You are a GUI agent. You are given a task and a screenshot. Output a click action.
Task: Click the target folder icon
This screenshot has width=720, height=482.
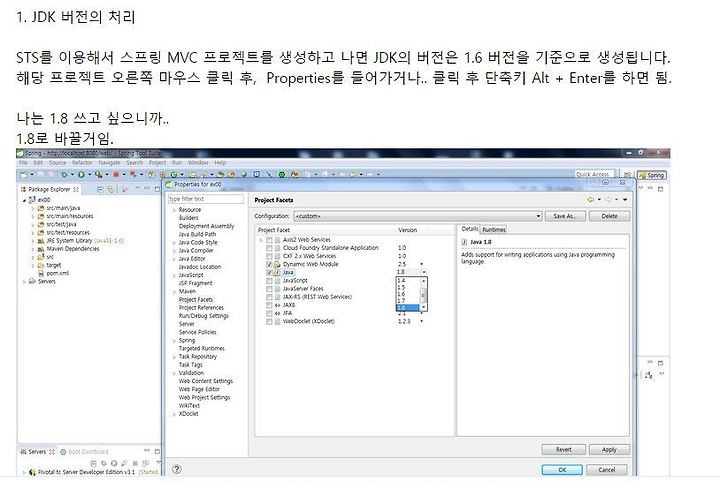(x=41, y=265)
